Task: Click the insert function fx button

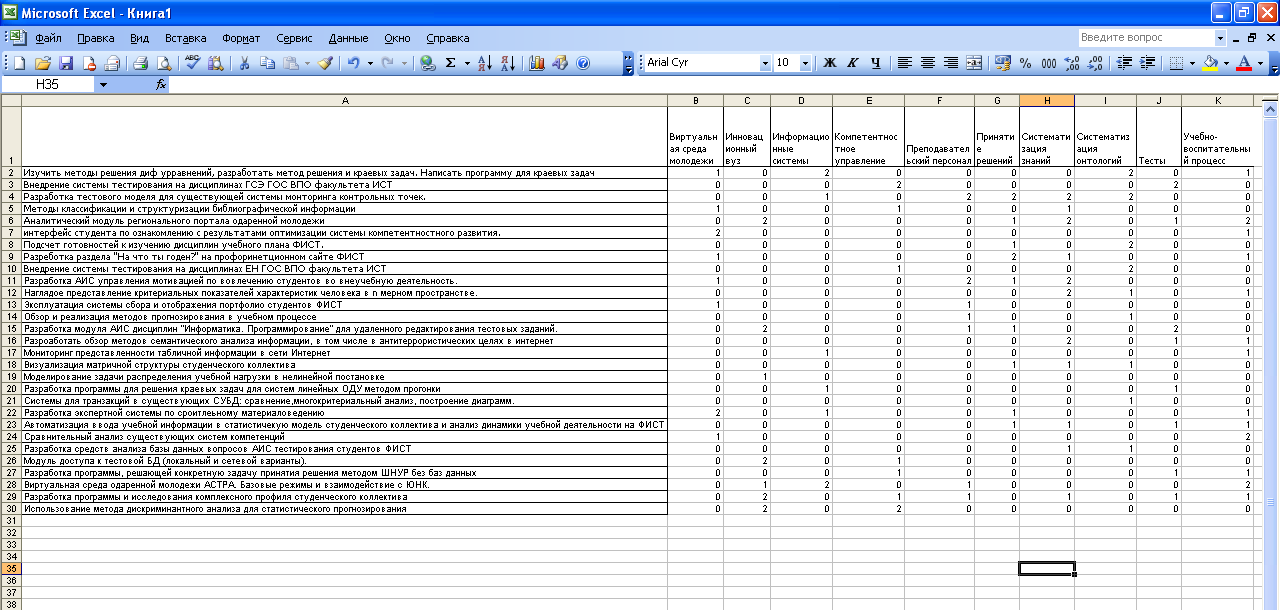Action: tap(161, 85)
